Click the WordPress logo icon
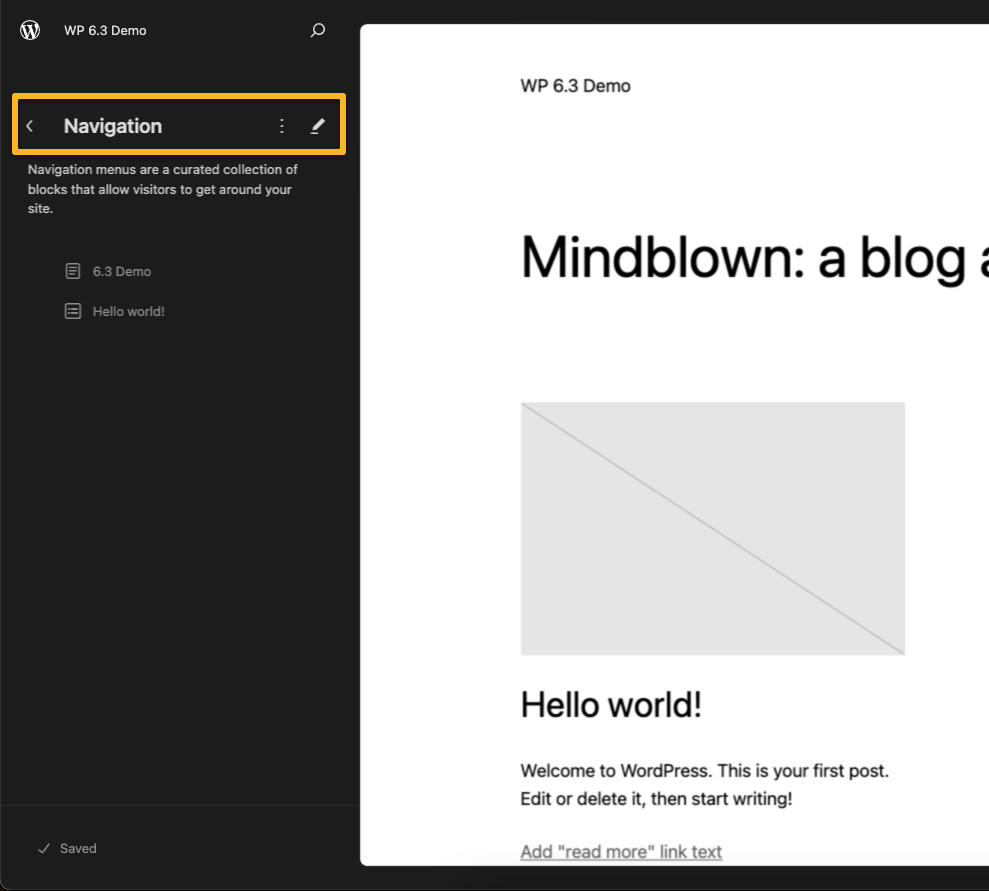989x891 pixels. click(x=30, y=30)
